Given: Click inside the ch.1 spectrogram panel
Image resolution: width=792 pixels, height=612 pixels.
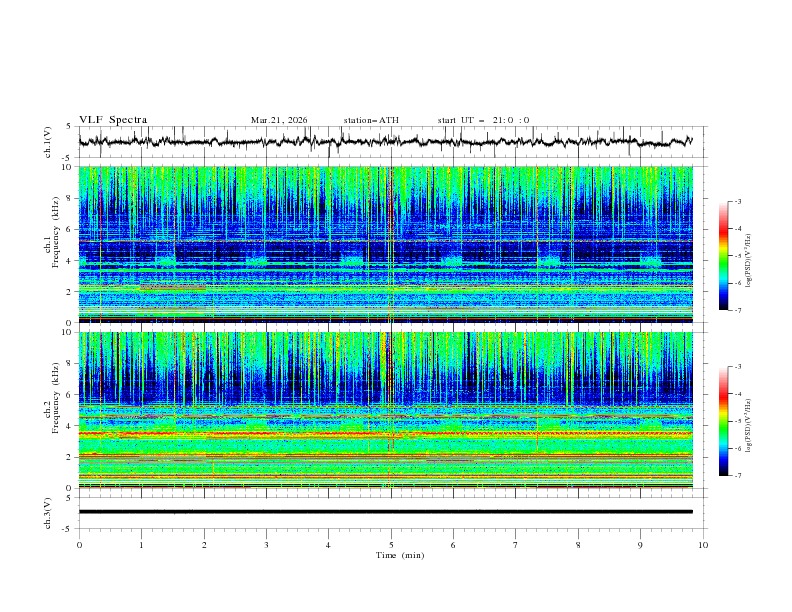Looking at the screenshot, I should click(386, 244).
